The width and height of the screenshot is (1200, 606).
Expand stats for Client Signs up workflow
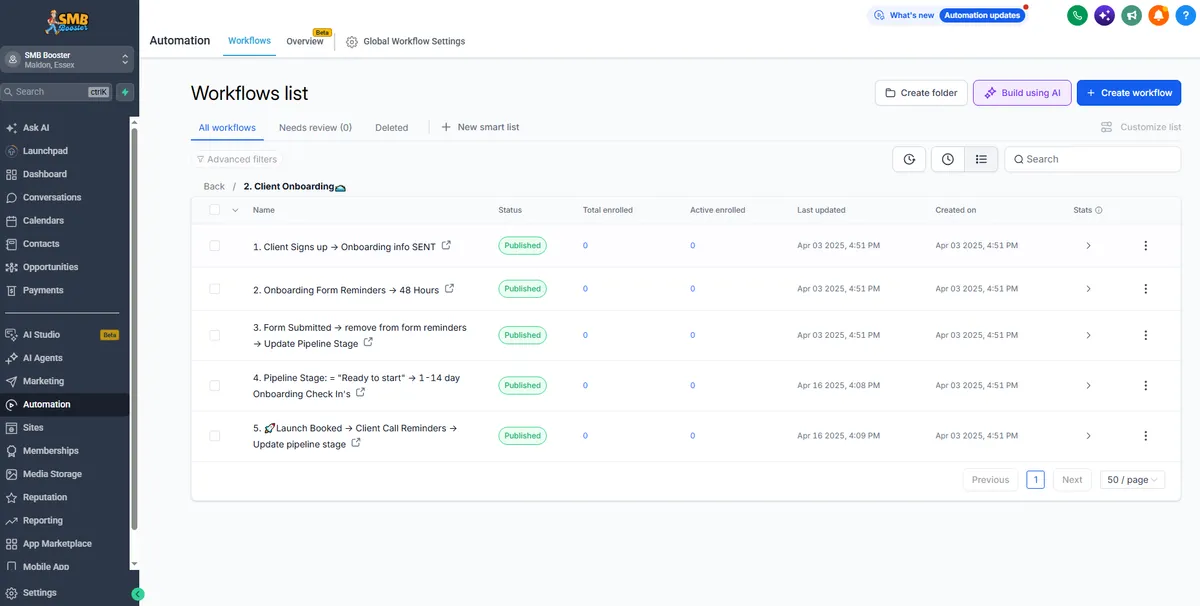1088,246
